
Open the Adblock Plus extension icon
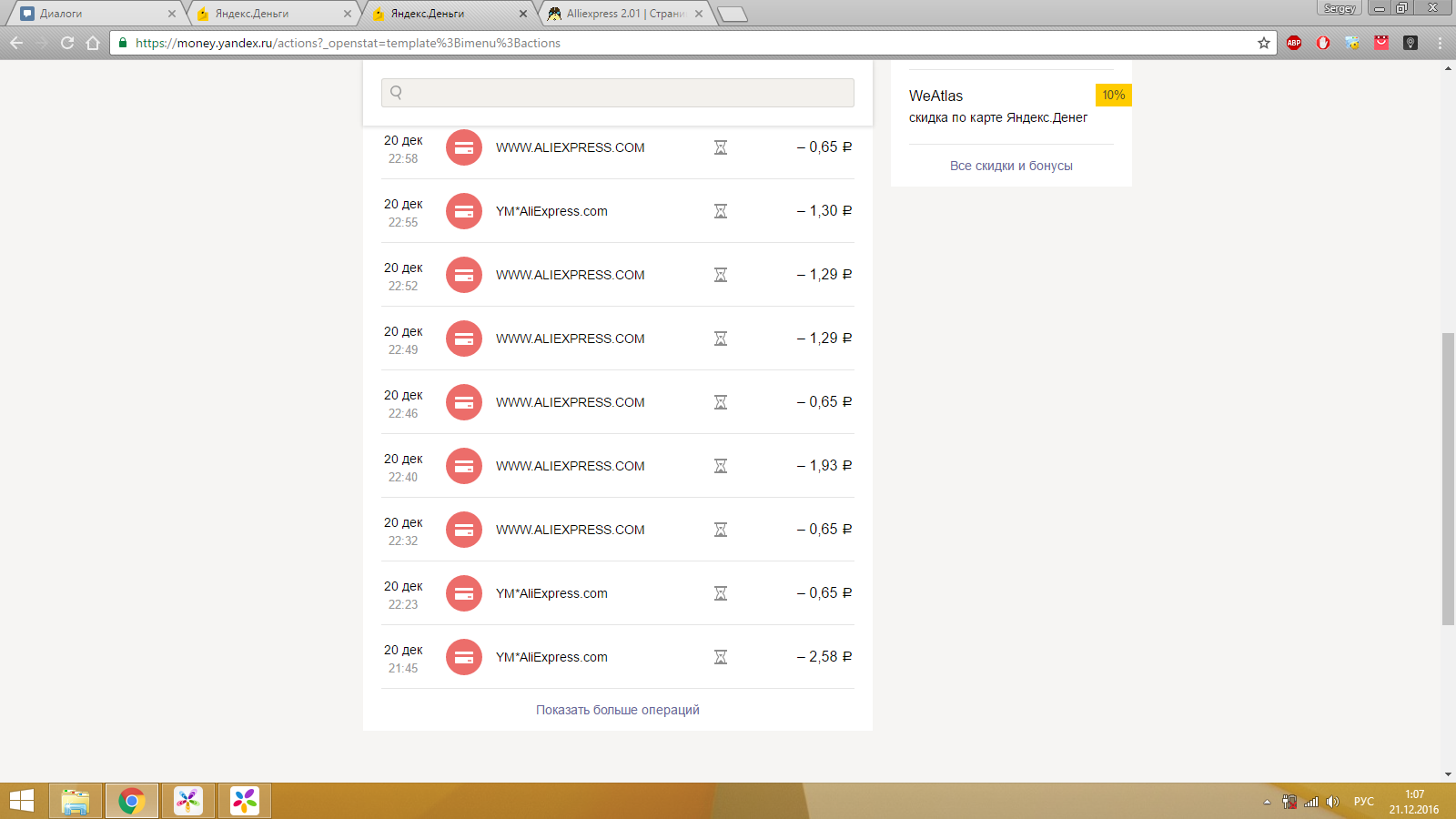click(1294, 43)
